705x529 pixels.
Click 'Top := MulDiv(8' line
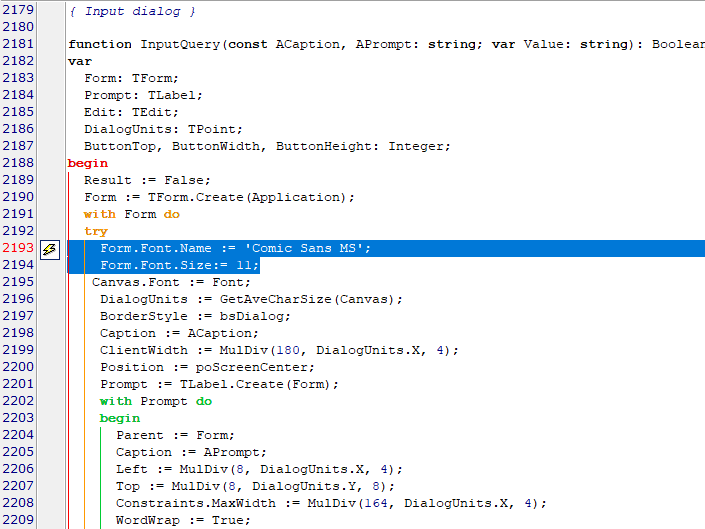[255, 486]
